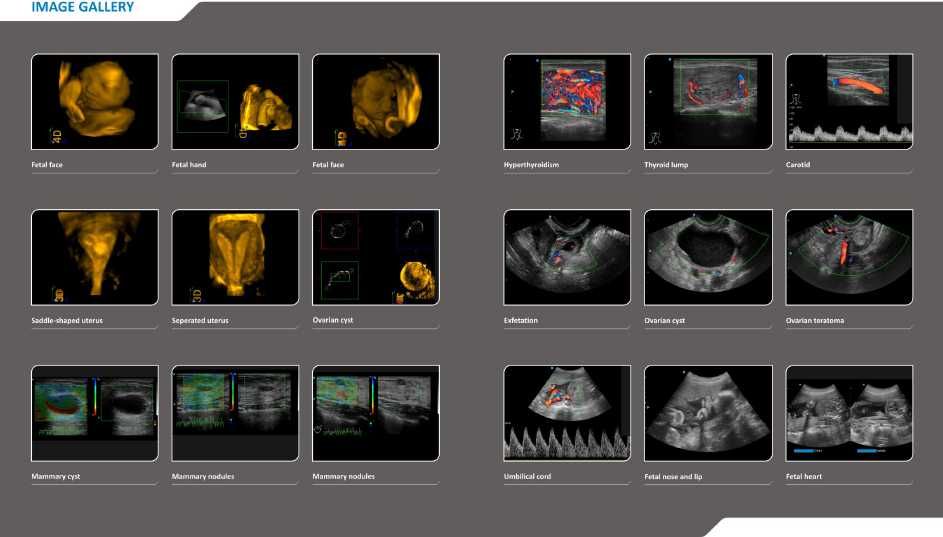Click the "Carotid" caption
The width and height of the screenshot is (943, 537).
(x=797, y=165)
